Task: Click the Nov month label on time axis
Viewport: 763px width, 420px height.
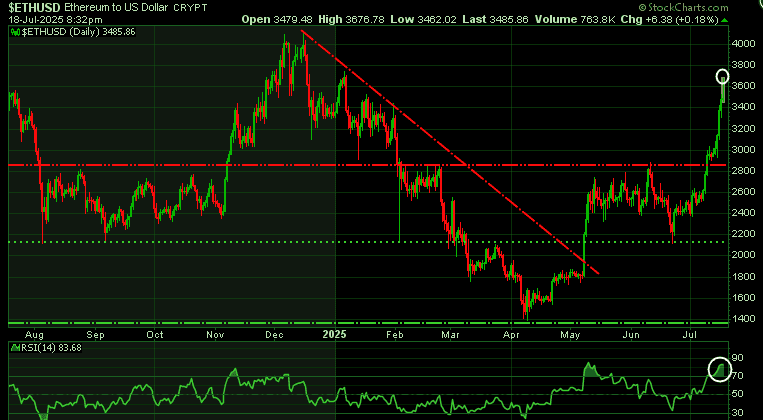Action: click(215, 335)
